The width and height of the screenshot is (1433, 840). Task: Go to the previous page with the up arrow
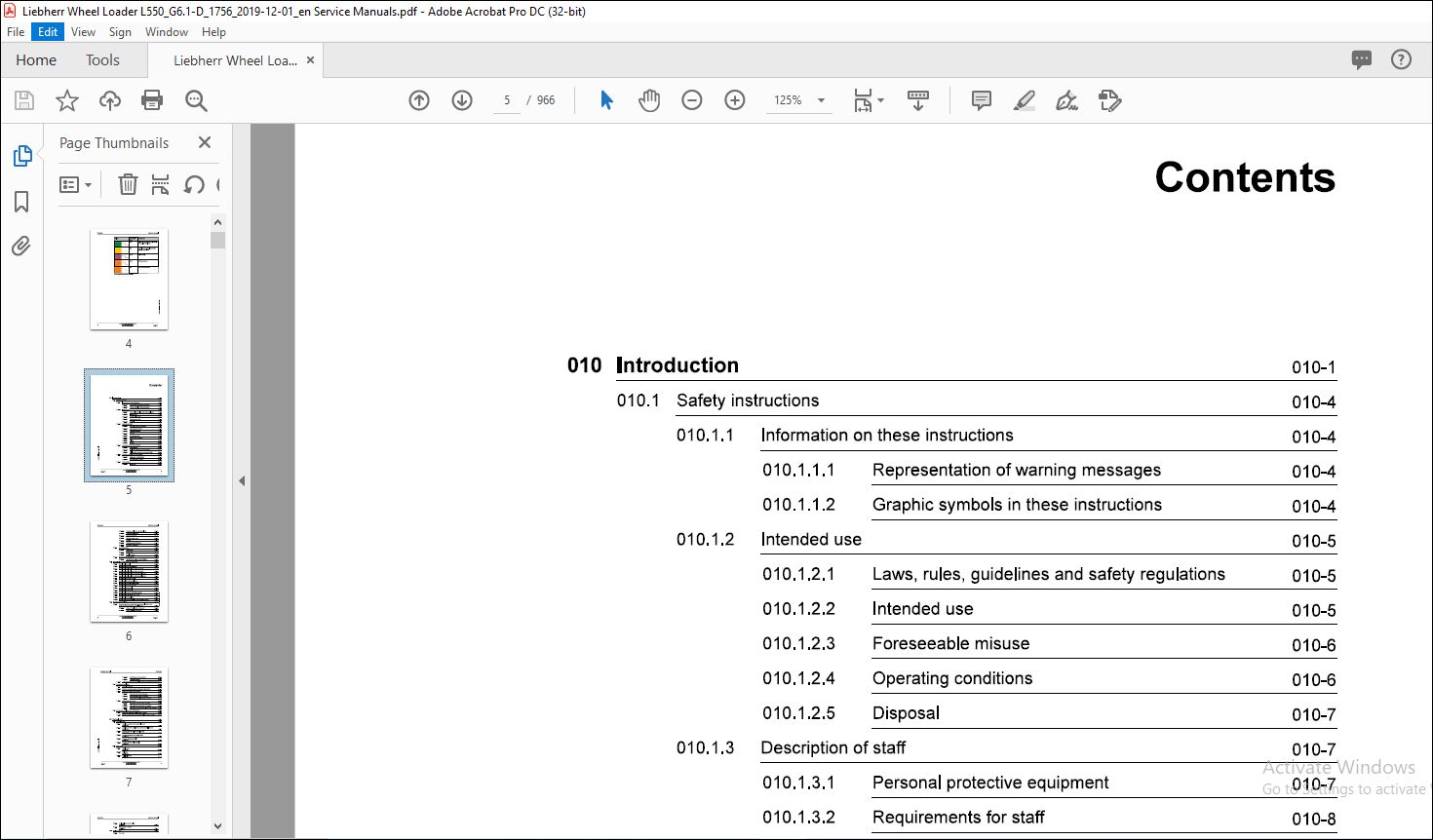tap(419, 100)
